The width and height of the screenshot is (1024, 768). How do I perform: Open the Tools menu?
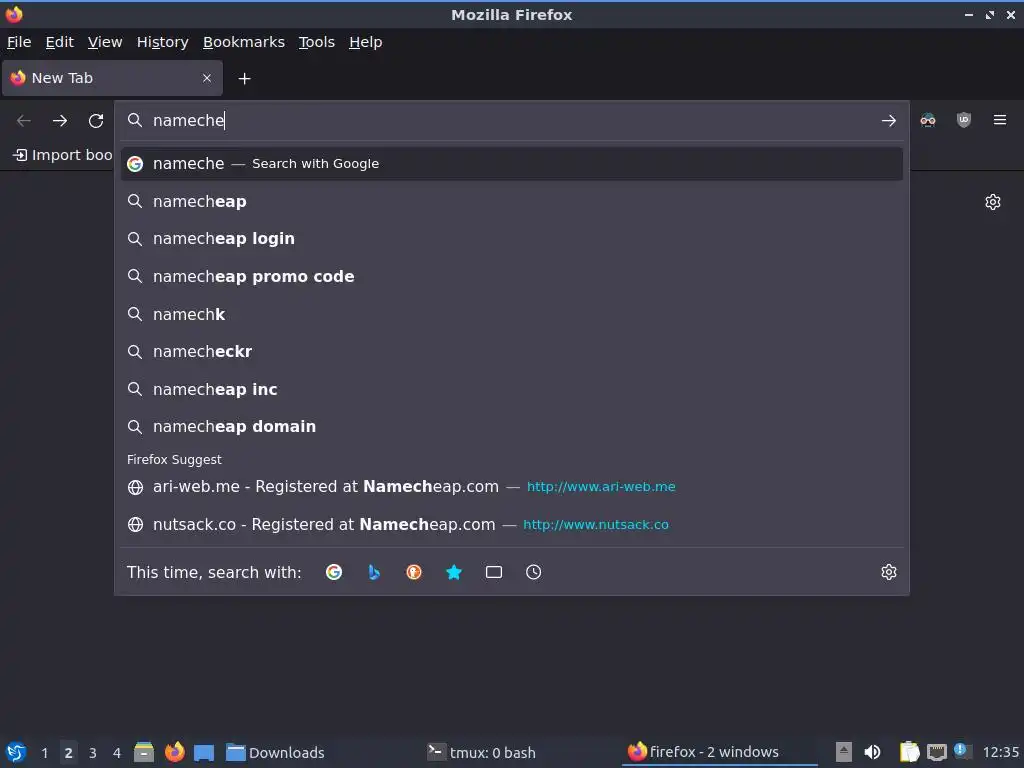tap(317, 42)
